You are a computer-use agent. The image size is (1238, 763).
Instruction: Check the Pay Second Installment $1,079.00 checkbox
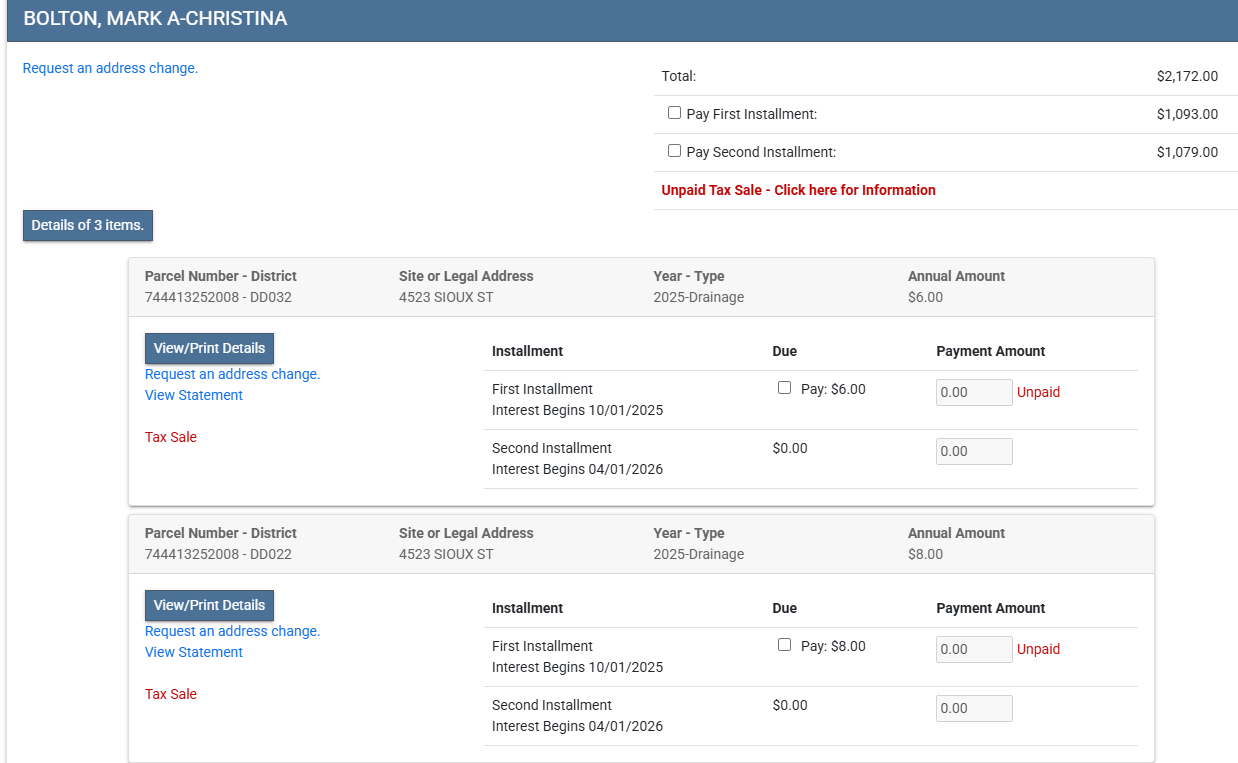[675, 151]
